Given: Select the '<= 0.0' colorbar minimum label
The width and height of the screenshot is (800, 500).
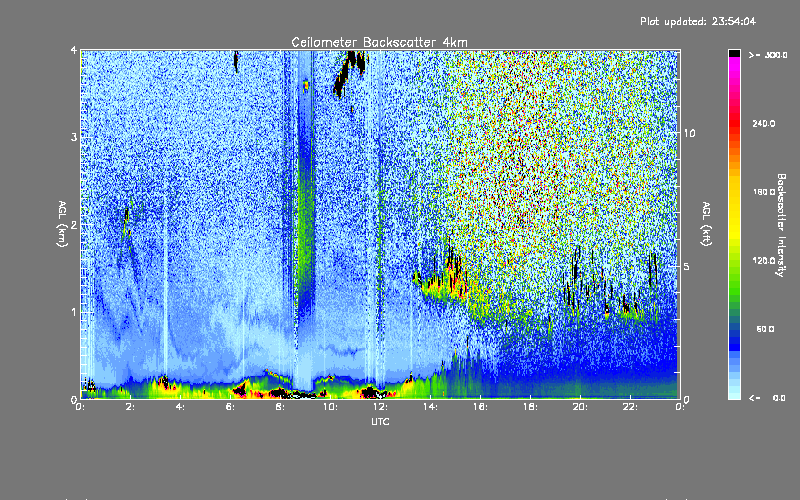Looking at the screenshot, I should pyautogui.click(x=767, y=398).
